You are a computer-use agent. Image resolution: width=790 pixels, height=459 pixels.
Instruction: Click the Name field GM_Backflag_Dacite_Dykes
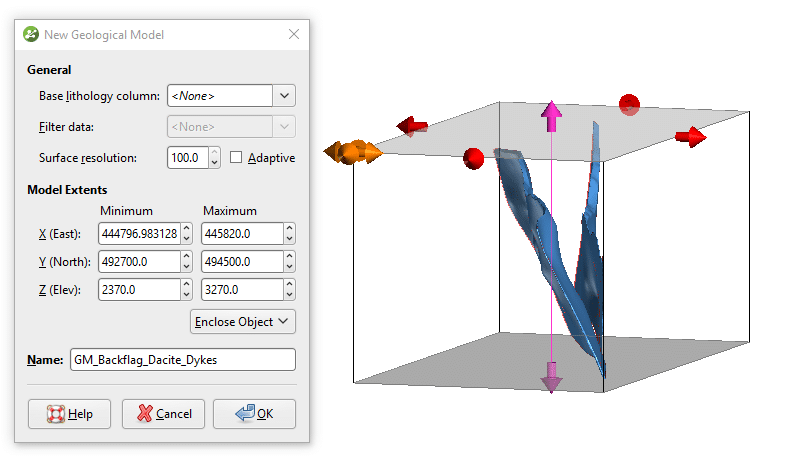183,360
